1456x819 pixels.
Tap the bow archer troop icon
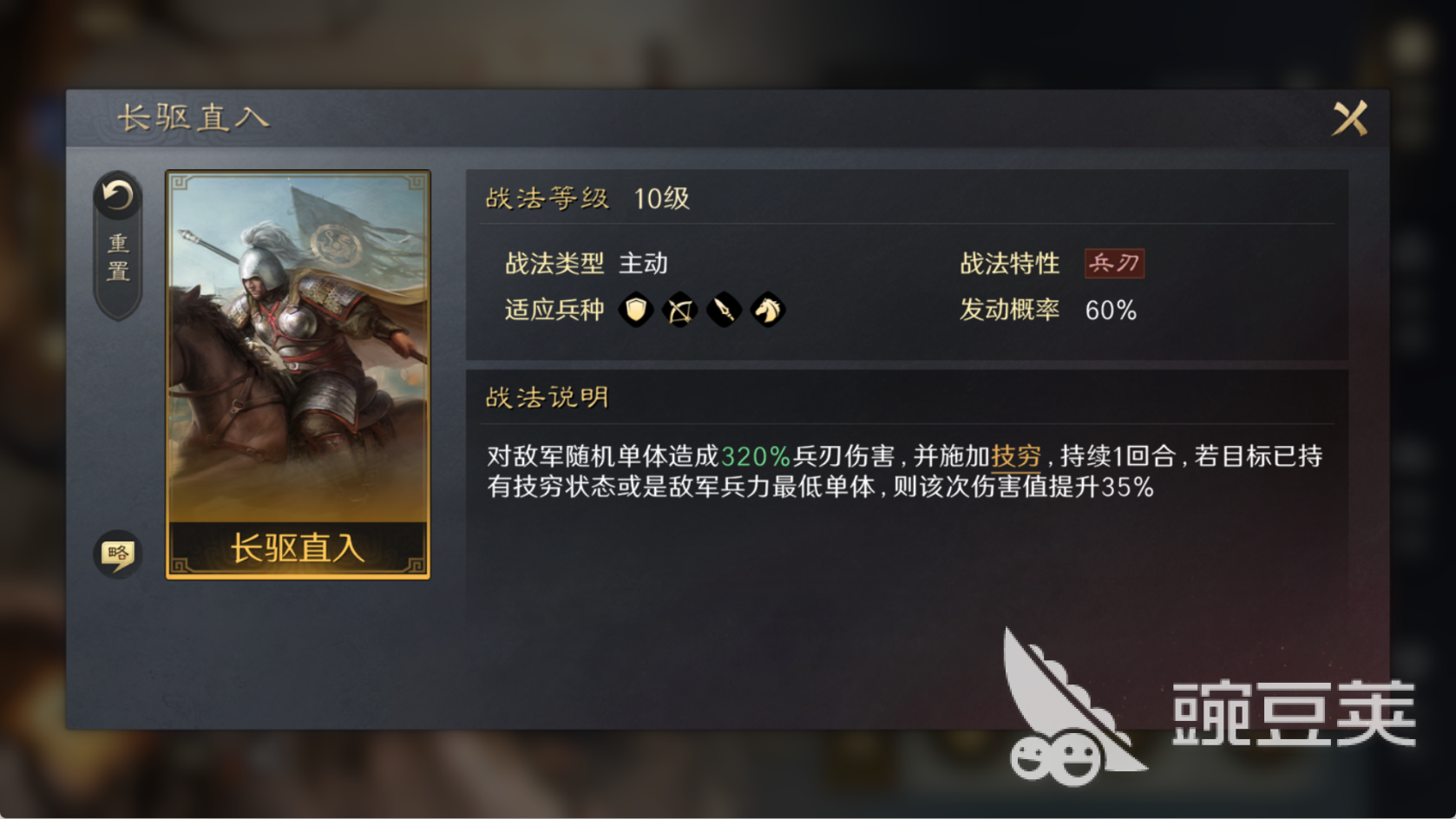tap(679, 310)
